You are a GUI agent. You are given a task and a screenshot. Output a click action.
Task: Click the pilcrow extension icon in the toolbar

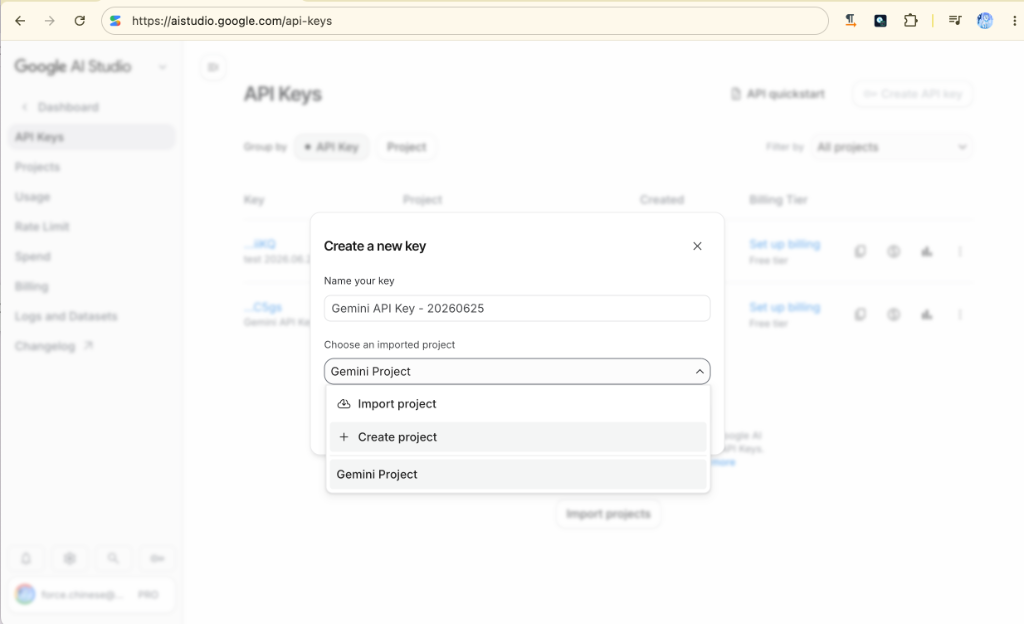tap(850, 21)
